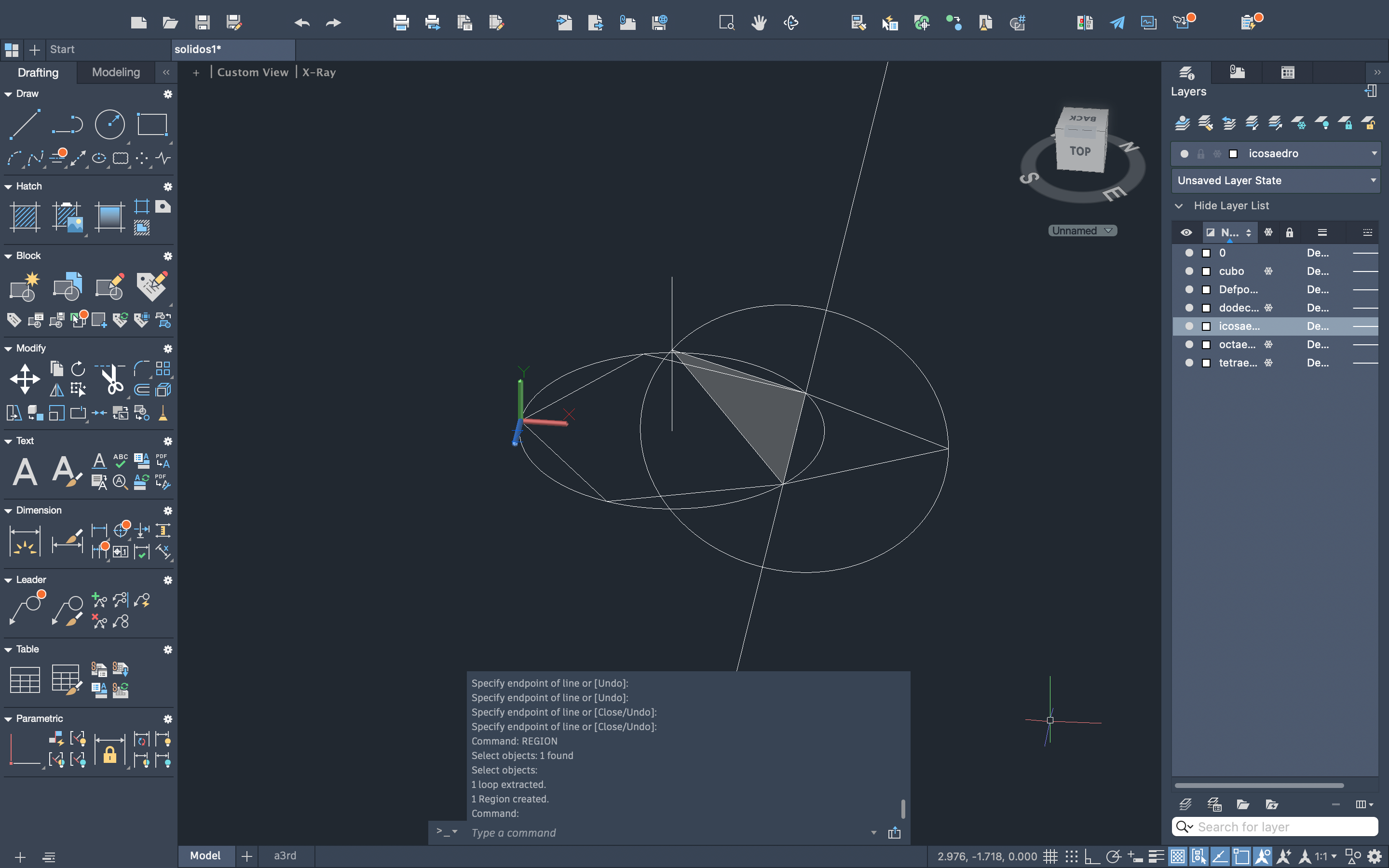Select the Line draw tool
Screen dimensions: 1389x868
tap(25, 124)
